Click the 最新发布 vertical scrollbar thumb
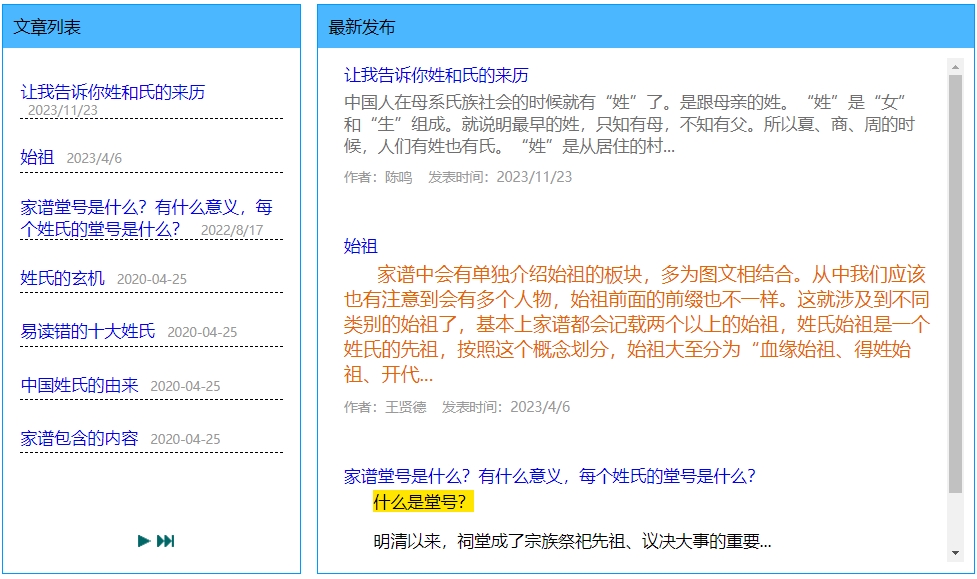The width and height of the screenshot is (977, 579). click(955, 284)
